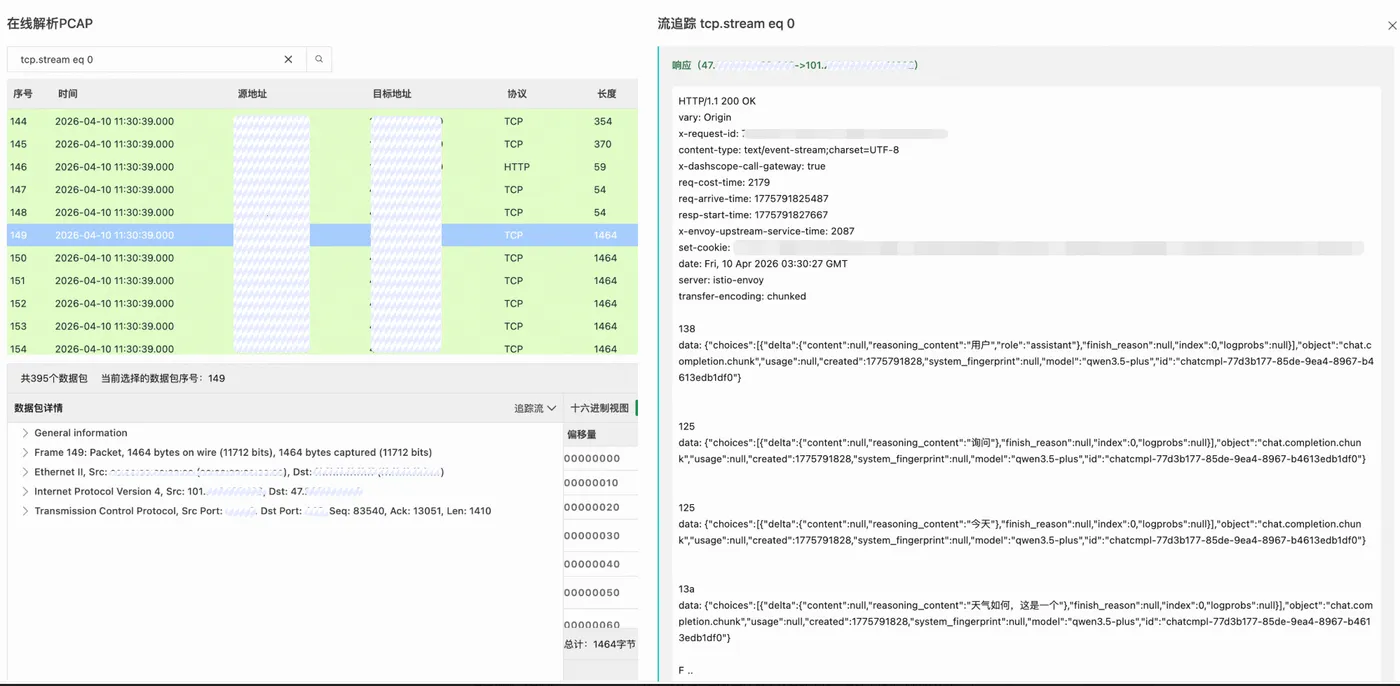Image resolution: width=1400 pixels, height=686 pixels.
Task: Click the 偏移量 column header
Action: tap(582, 434)
